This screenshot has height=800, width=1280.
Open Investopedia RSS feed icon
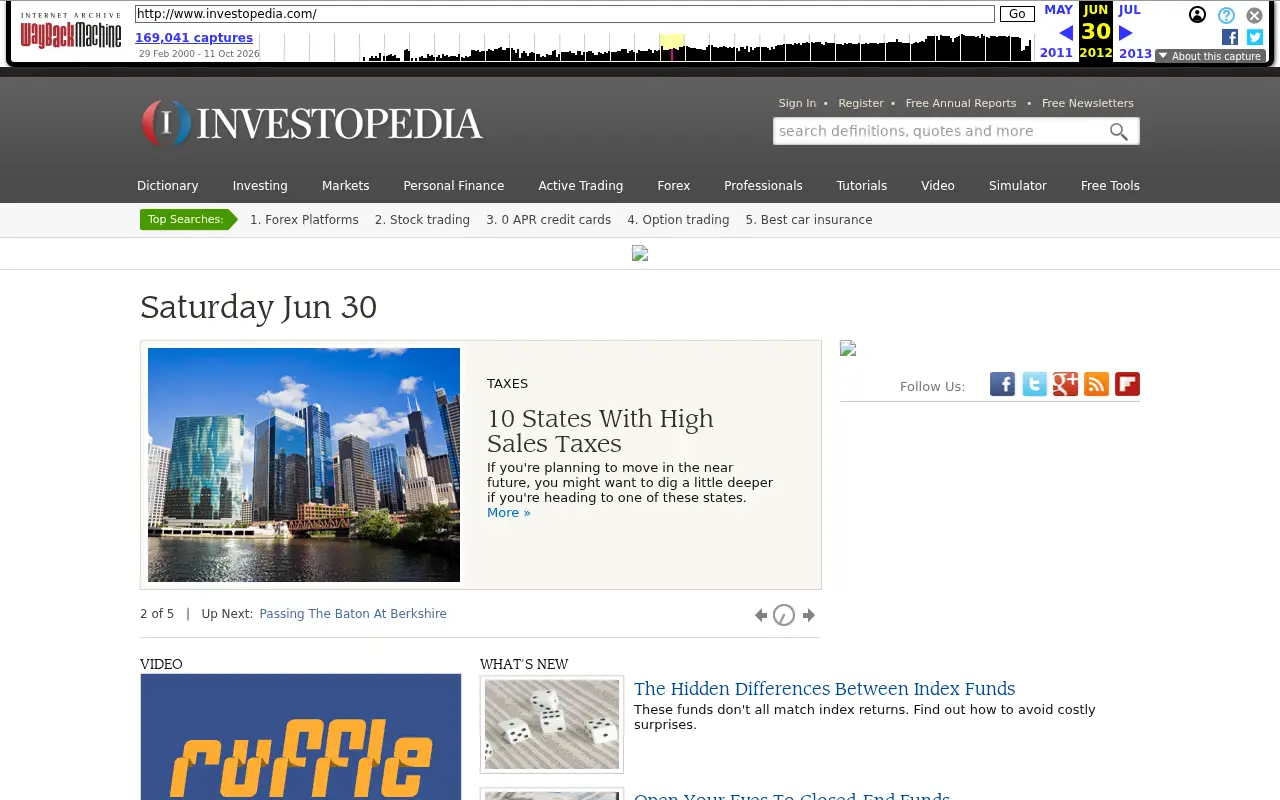point(1096,384)
